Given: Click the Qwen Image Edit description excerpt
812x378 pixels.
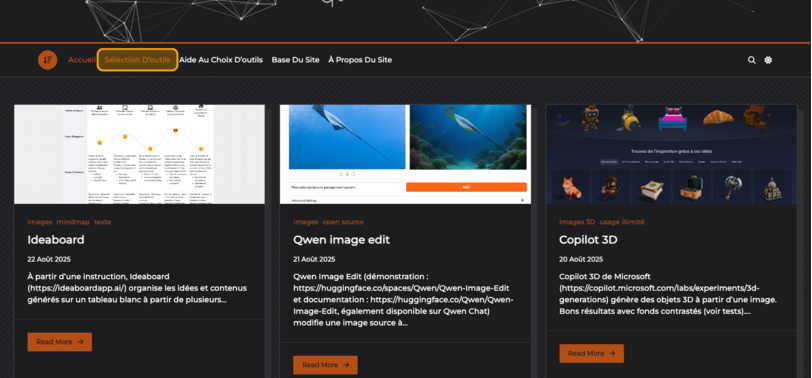Looking at the screenshot, I should click(x=403, y=300).
